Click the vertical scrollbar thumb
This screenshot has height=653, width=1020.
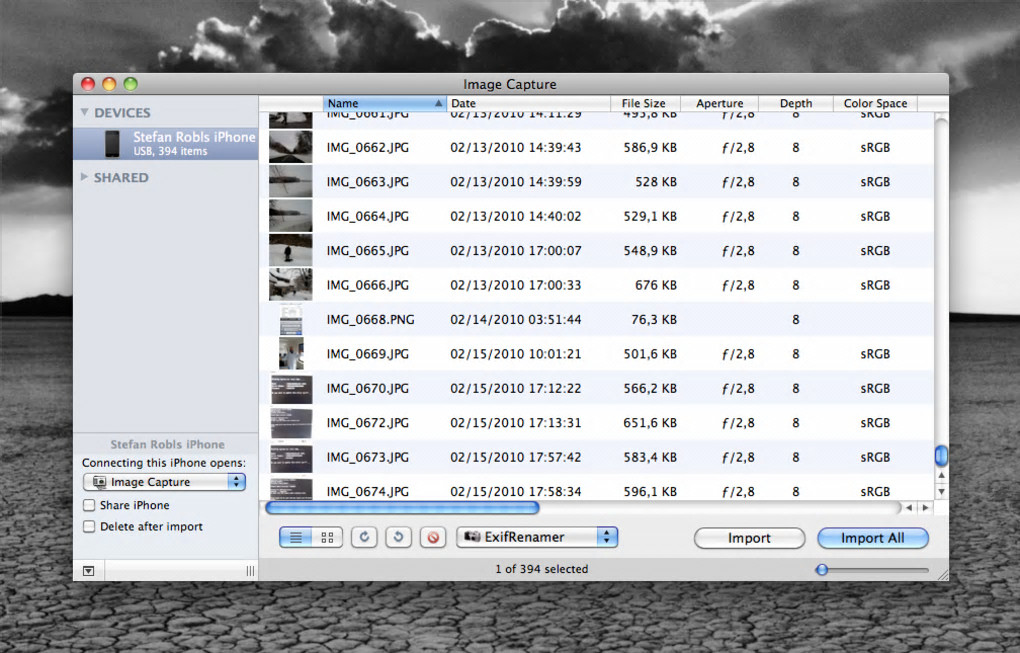click(941, 455)
